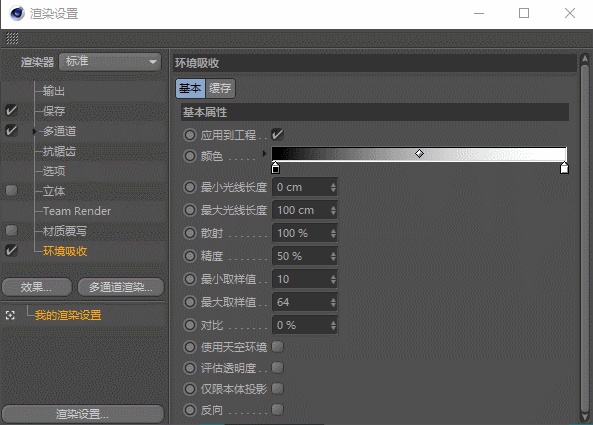Image resolution: width=593 pixels, height=425 pixels.
Task: Click the 最大光线长度 stepper arrows
Action: tap(333, 210)
